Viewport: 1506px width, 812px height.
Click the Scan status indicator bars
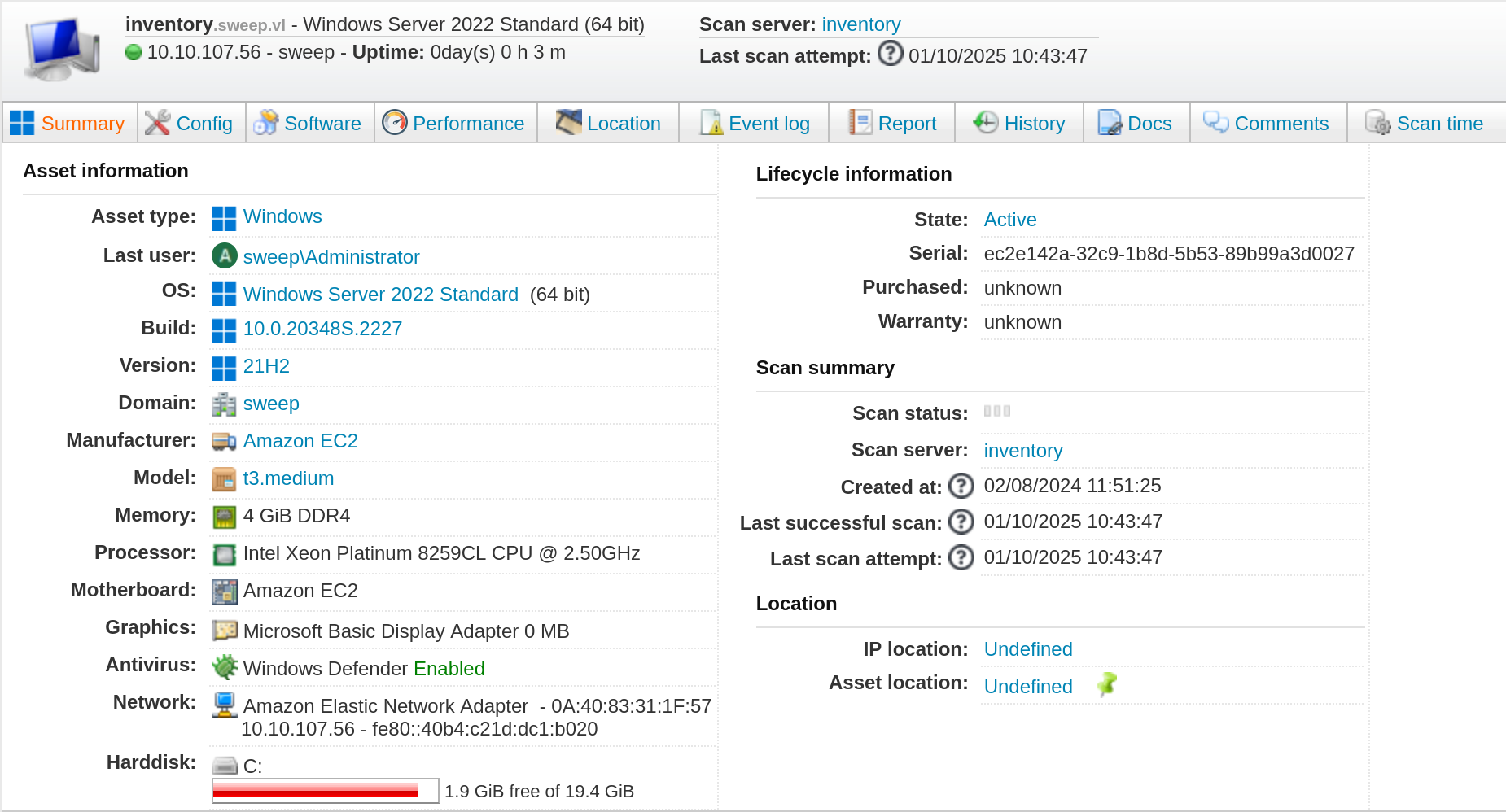pos(996,412)
